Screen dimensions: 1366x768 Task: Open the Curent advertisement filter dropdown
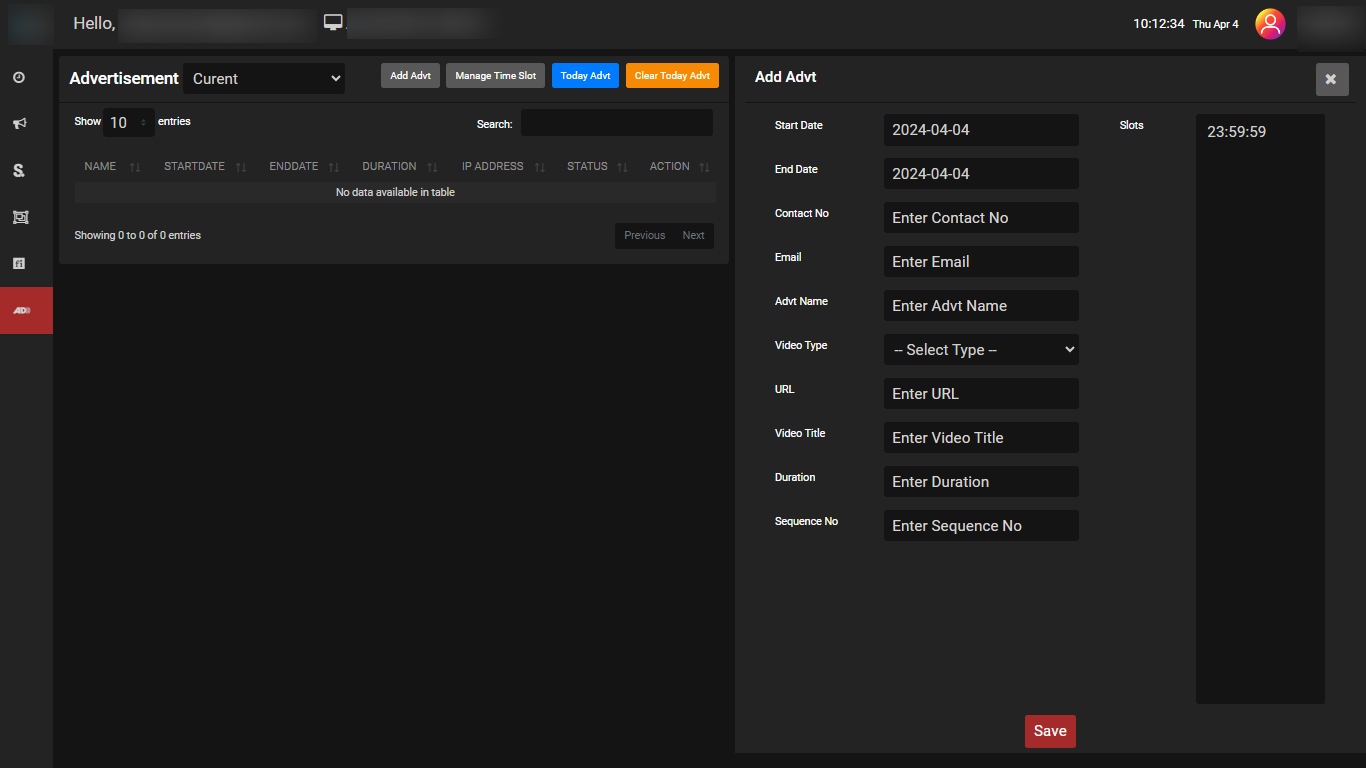click(264, 79)
